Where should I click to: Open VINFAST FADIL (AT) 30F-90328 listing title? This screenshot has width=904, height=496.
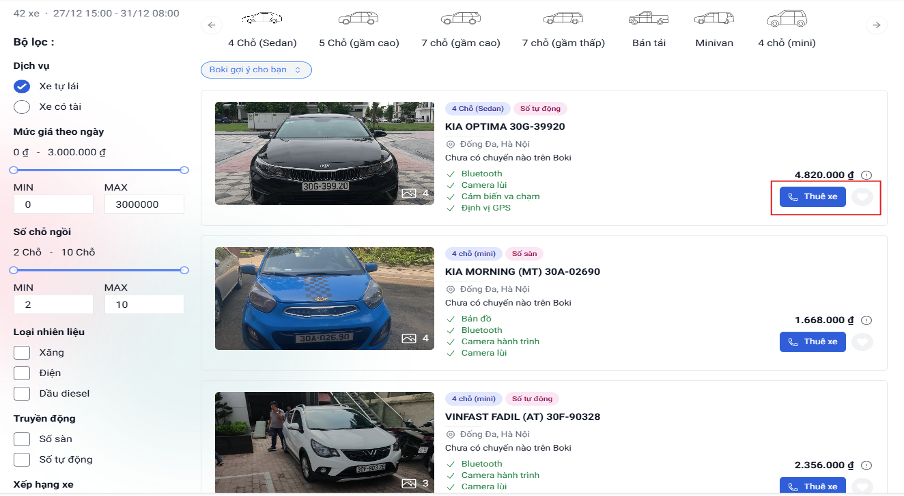point(522,416)
